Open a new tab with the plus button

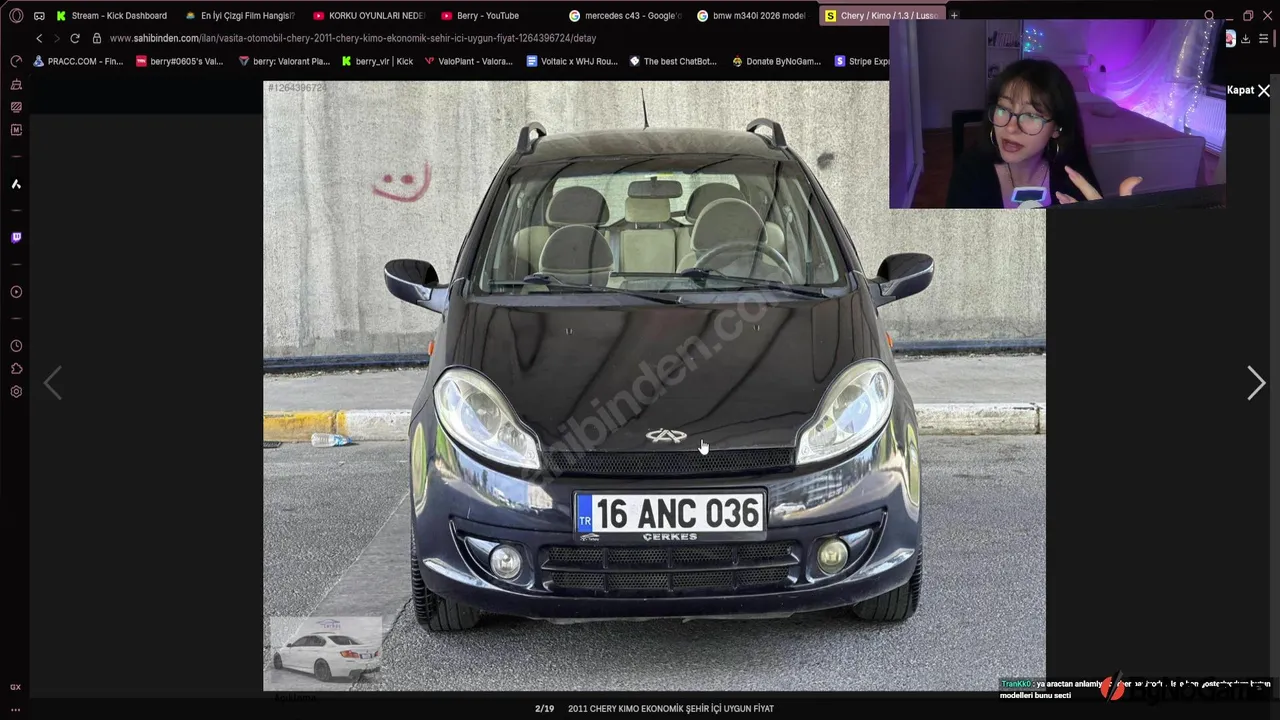point(954,16)
